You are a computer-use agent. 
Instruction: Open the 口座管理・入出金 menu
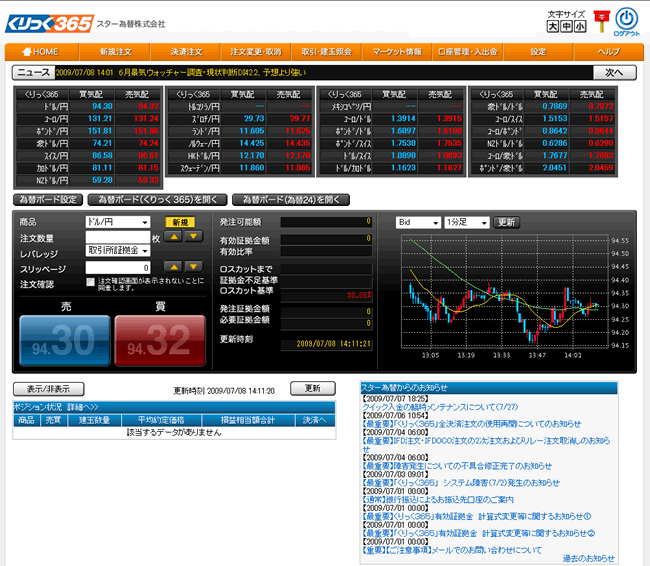[468, 52]
